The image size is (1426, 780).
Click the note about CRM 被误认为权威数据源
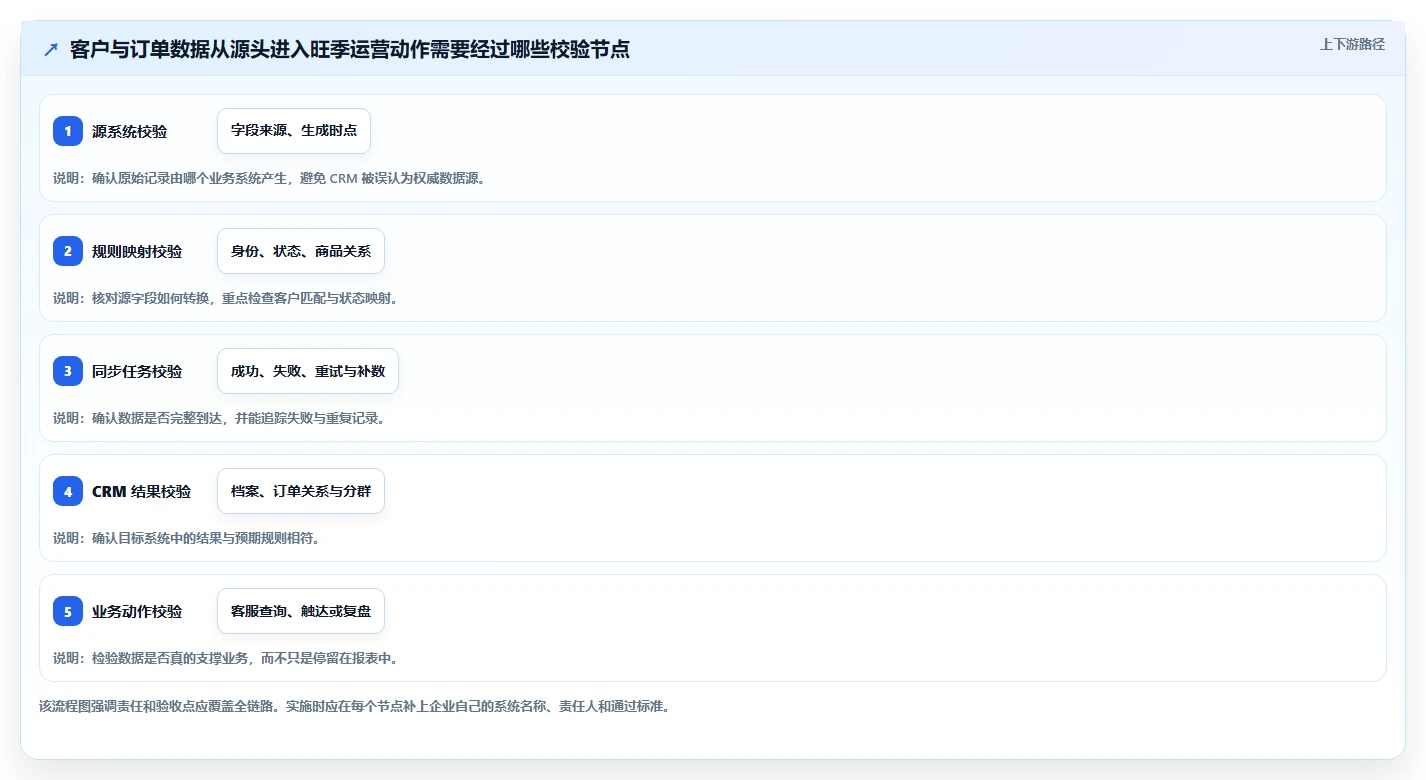[269, 178]
